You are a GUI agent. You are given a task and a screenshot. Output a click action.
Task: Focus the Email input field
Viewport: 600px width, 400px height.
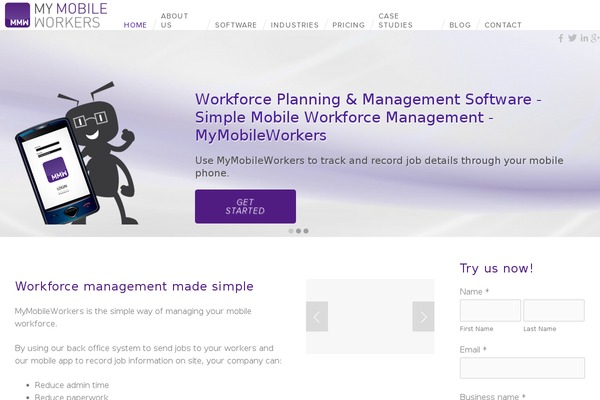[522, 368]
